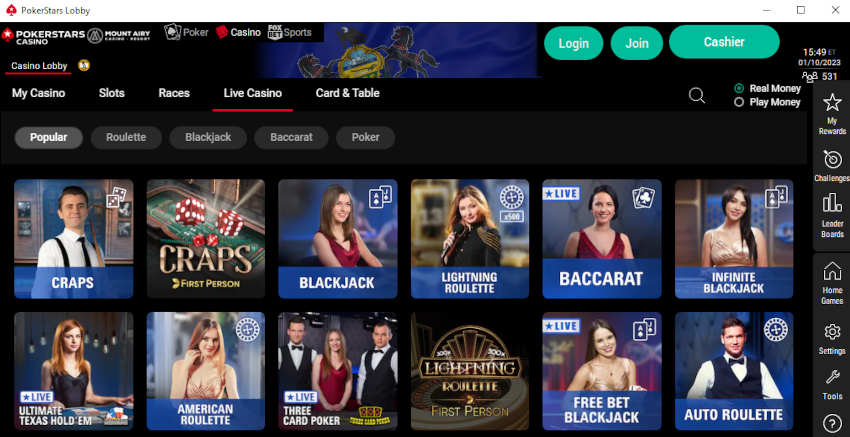Open the Settings gear in the sidebar
The width and height of the screenshot is (850, 437).
[832, 339]
